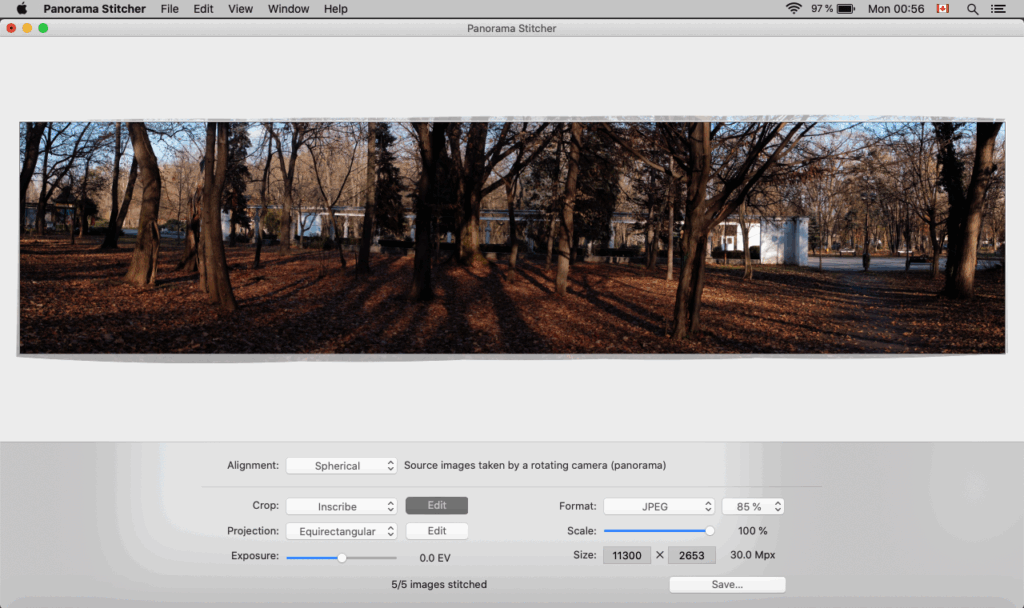Open the Projection dropdown showing Equirectangular

(341, 530)
